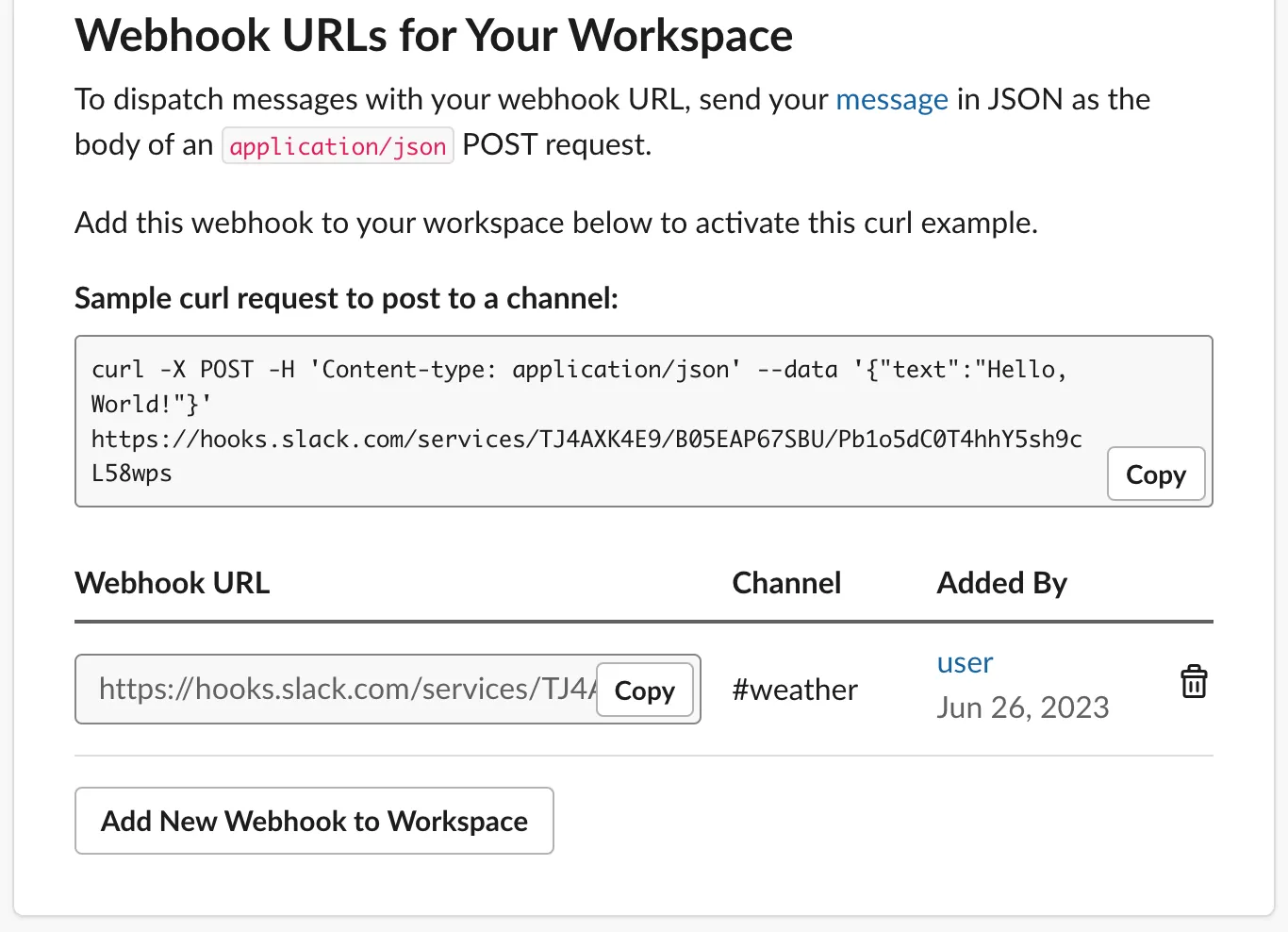The height and width of the screenshot is (932, 1288).
Task: Open the message documentation link
Action: click(x=892, y=99)
